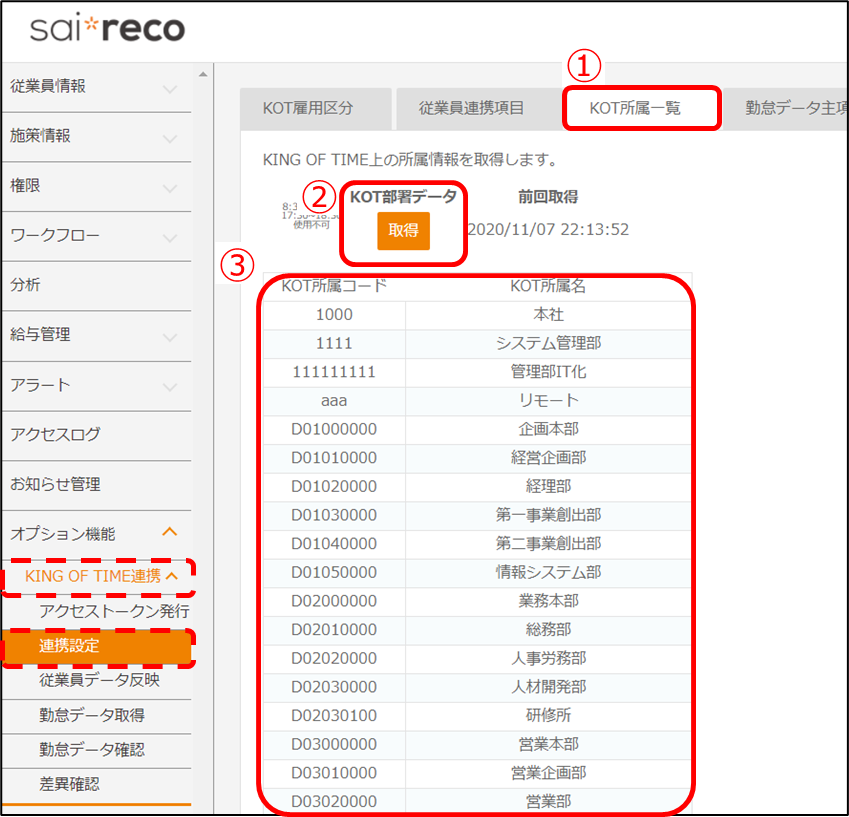Click the KOT所属名 column header
Viewport: 849px width, 817px height.
(x=548, y=286)
